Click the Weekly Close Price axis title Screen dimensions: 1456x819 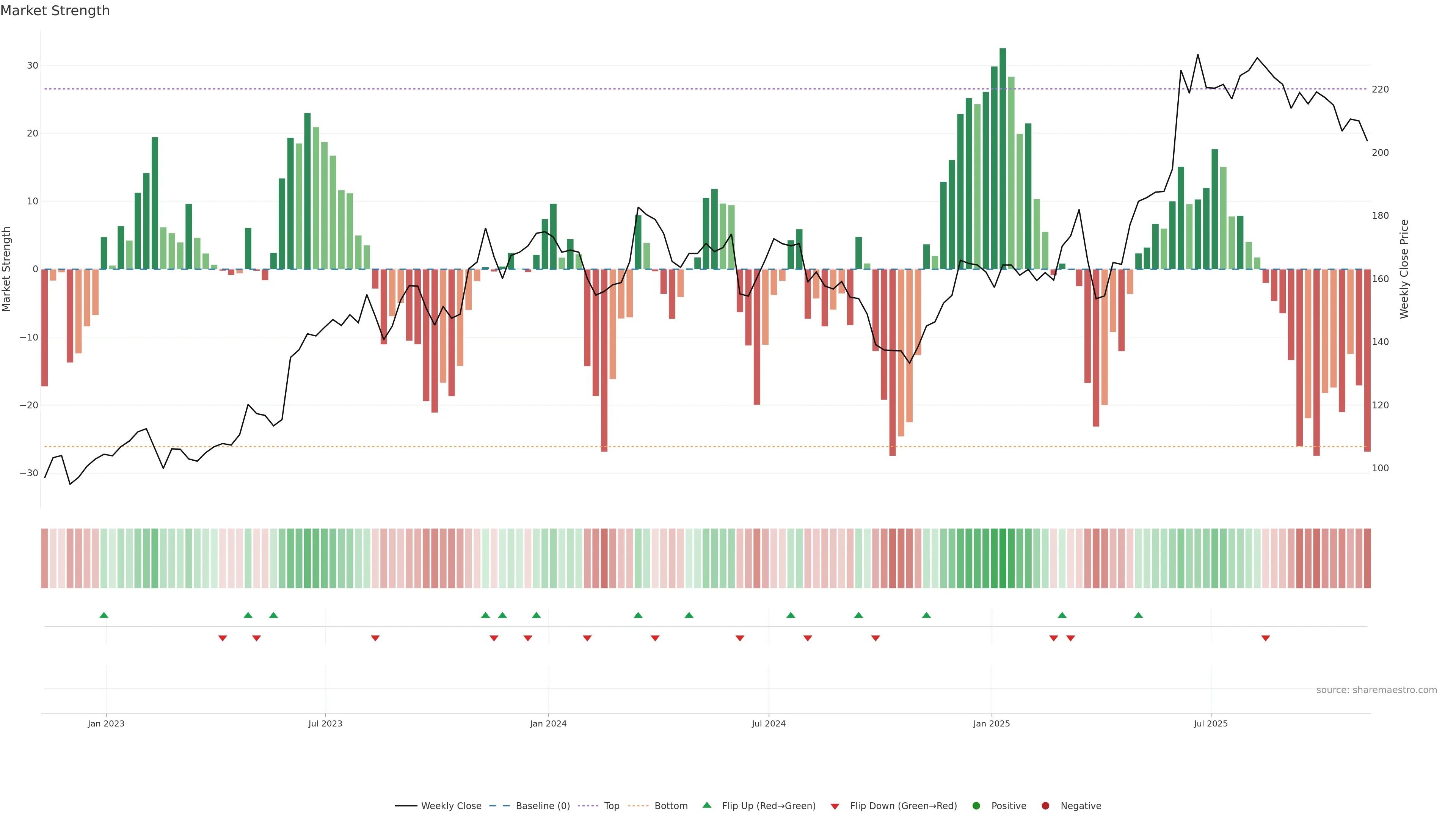point(1404,269)
